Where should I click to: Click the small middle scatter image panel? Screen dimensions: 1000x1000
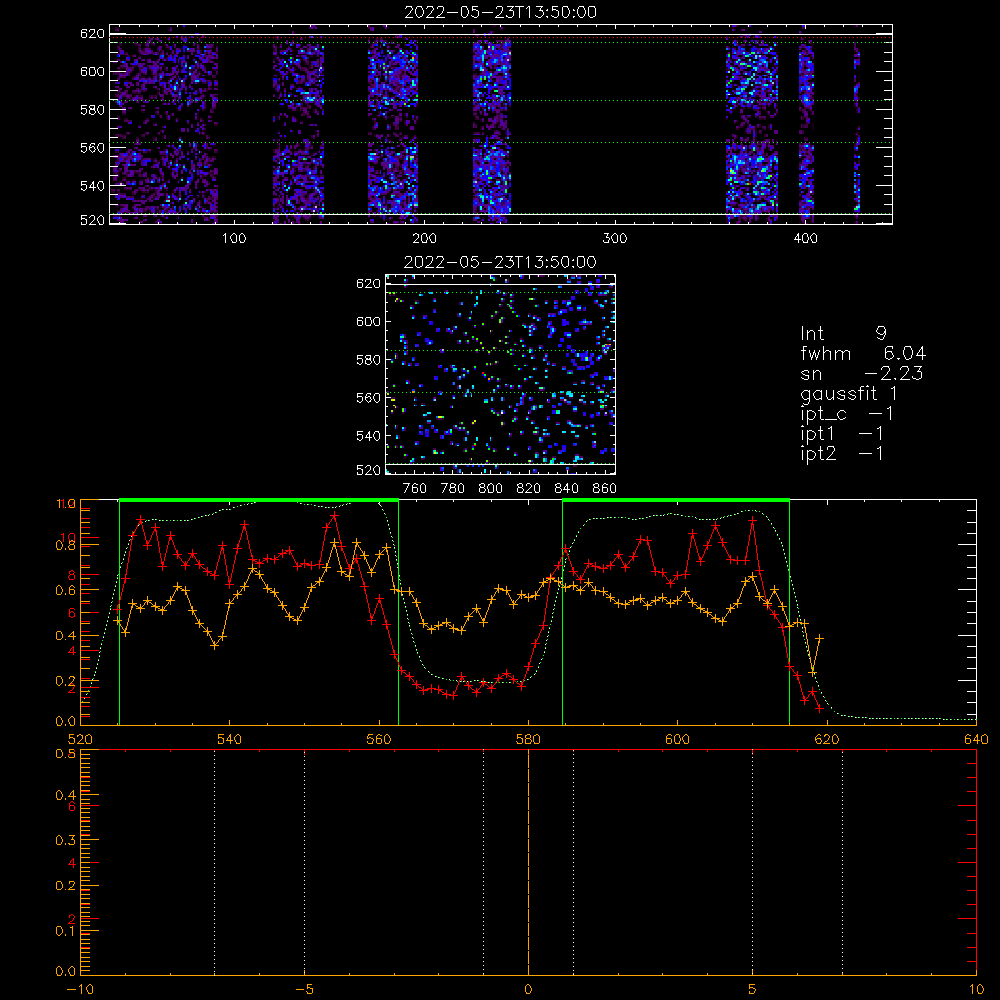tap(501, 374)
